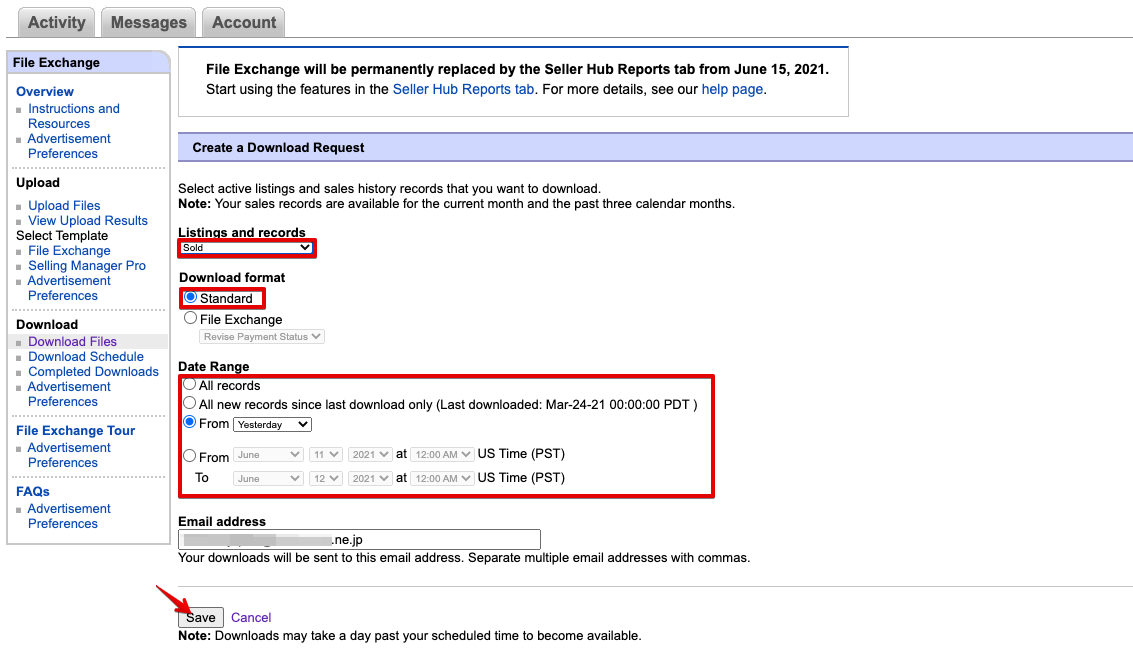Image resolution: width=1133 pixels, height=654 pixels.
Task: View Completed Downloads
Action: [93, 372]
